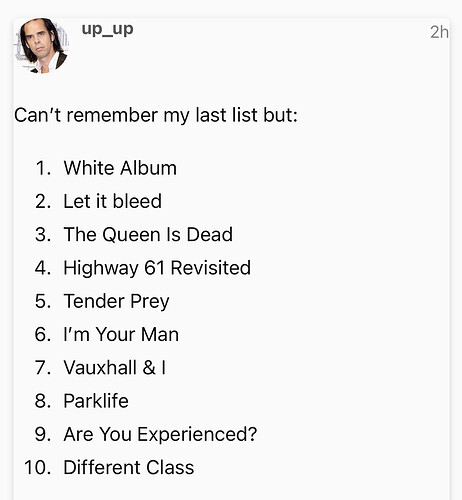Click the number 7. list marker
Screen dimensions: 462x500
(x=43, y=367)
